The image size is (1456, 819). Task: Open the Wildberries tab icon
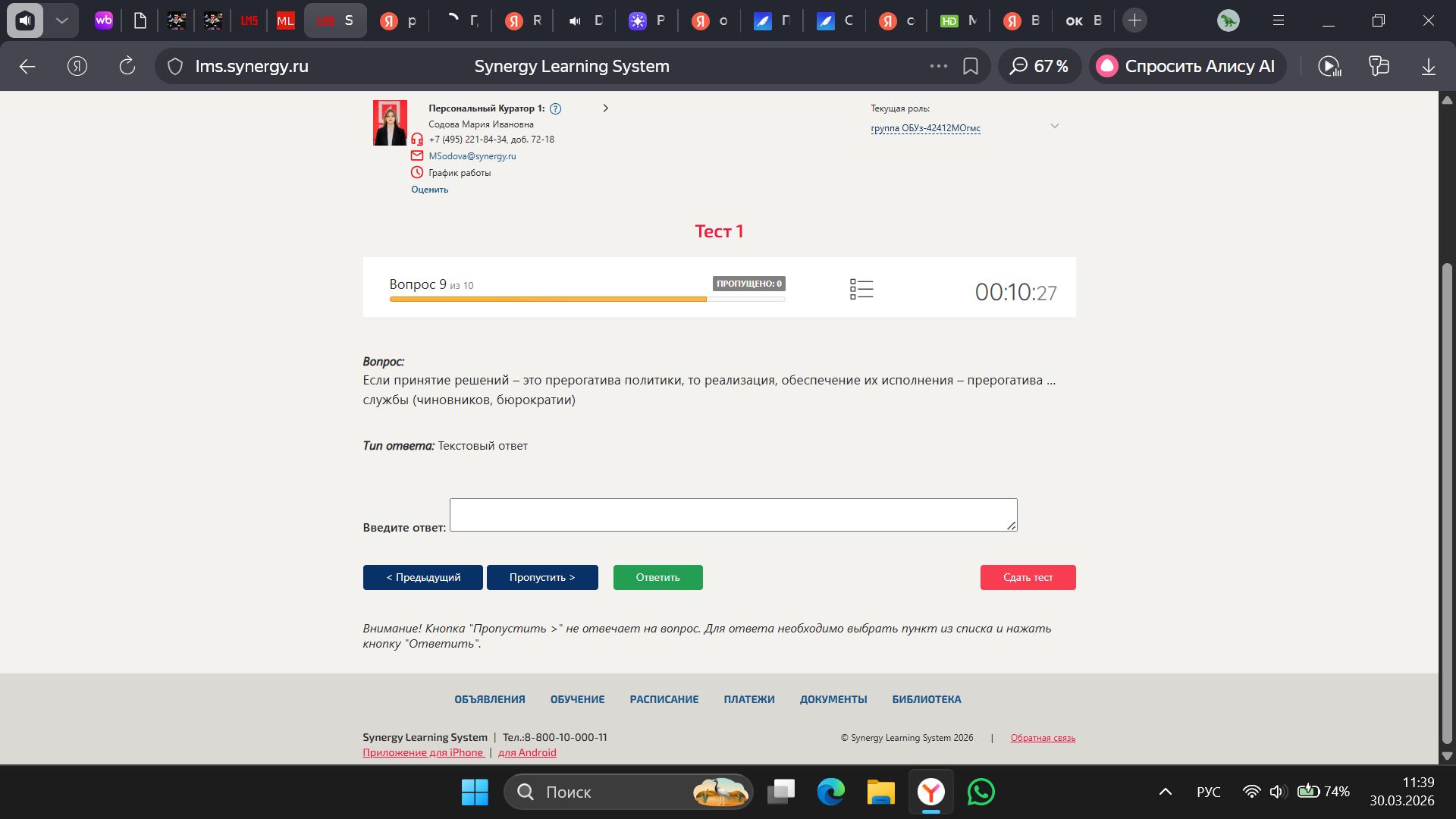pos(104,20)
